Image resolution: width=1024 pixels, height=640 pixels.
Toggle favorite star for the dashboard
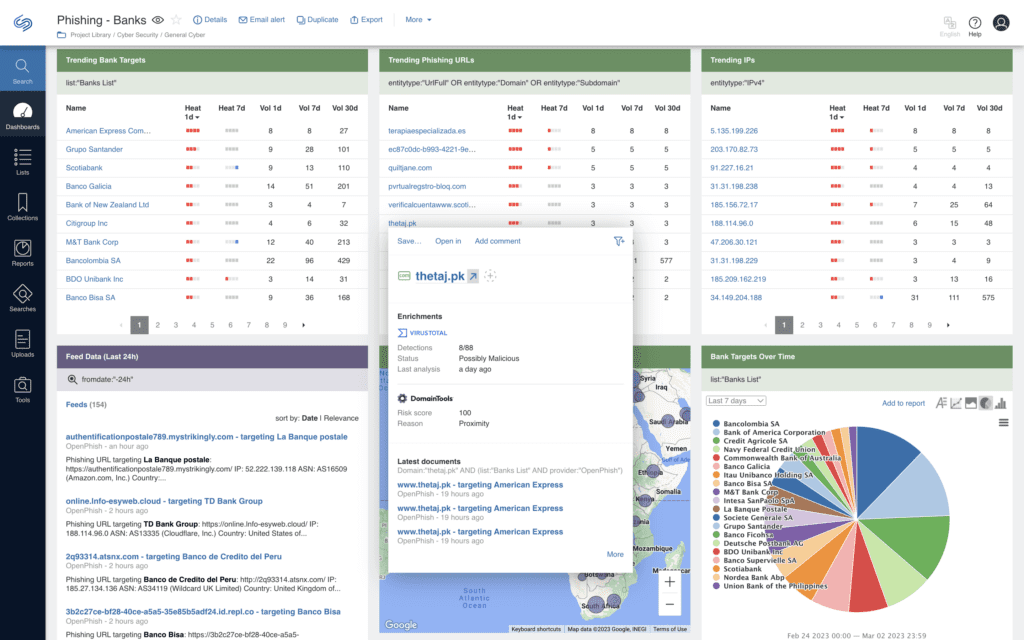[x=176, y=20]
